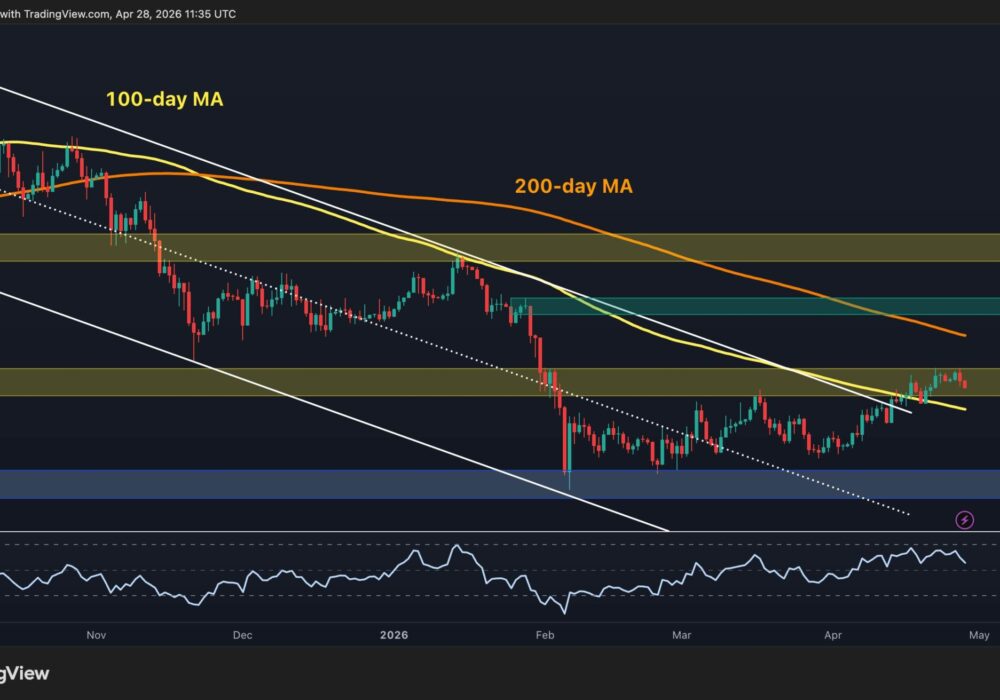Click the orange 200-day MA line end

point(963,335)
